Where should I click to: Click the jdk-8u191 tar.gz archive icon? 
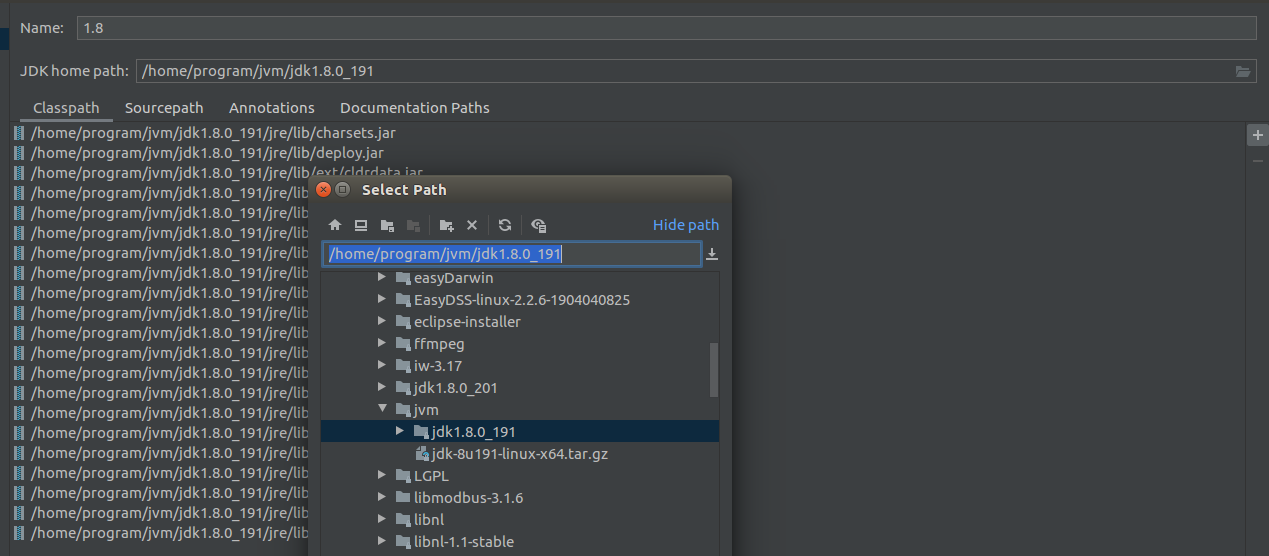pos(422,454)
